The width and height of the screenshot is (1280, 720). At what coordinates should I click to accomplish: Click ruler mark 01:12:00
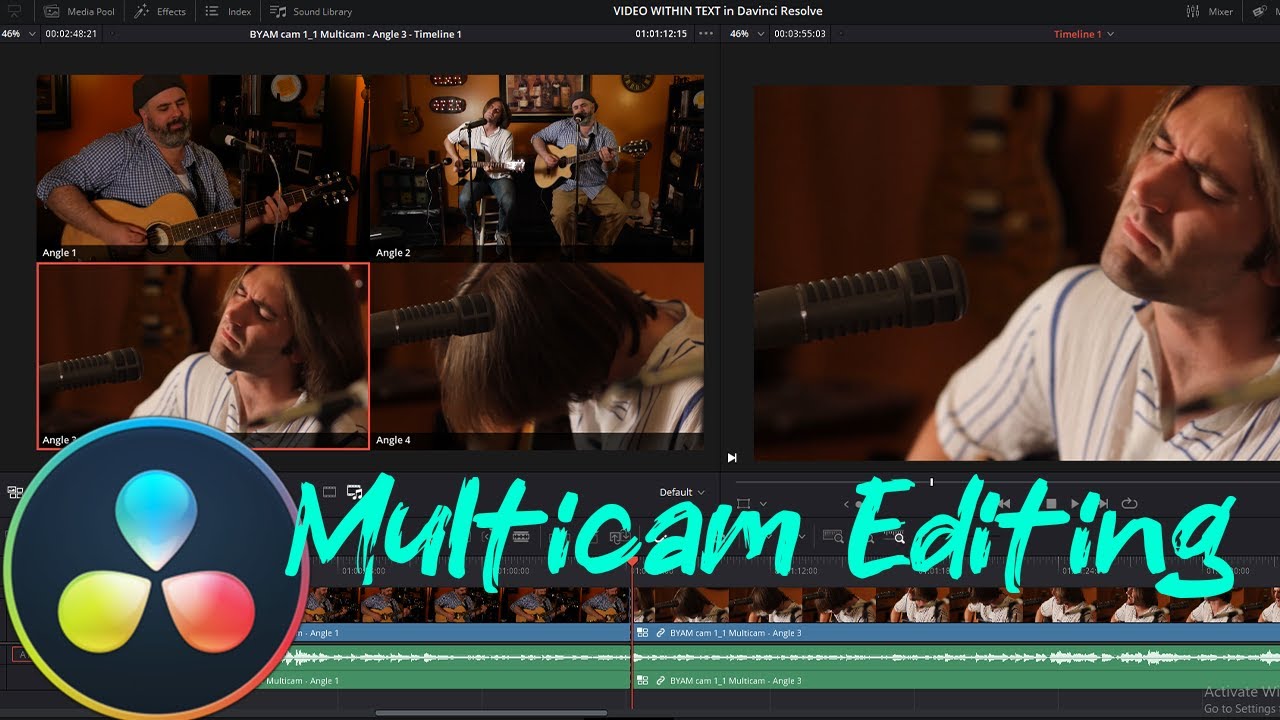tap(796, 571)
